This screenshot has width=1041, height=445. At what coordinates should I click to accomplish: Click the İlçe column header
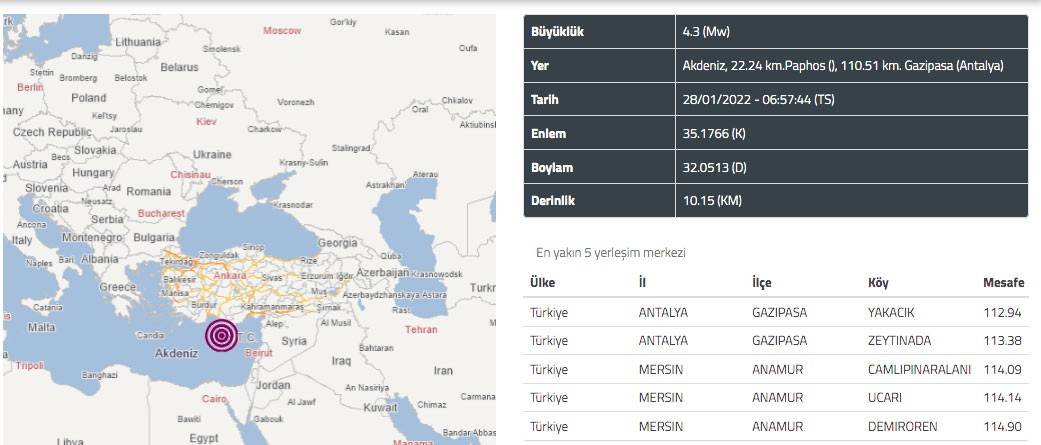pos(761,283)
